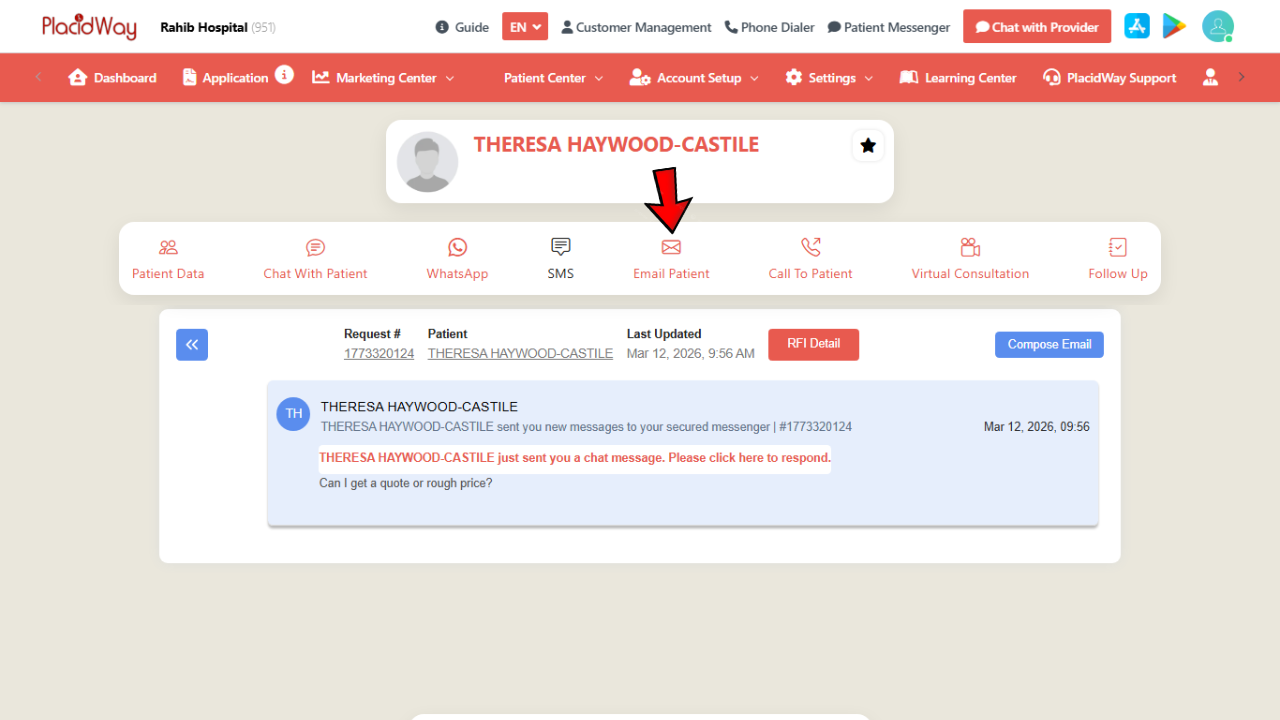The height and width of the screenshot is (720, 1280).
Task: Open WhatsApp messaging icon
Action: (457, 247)
